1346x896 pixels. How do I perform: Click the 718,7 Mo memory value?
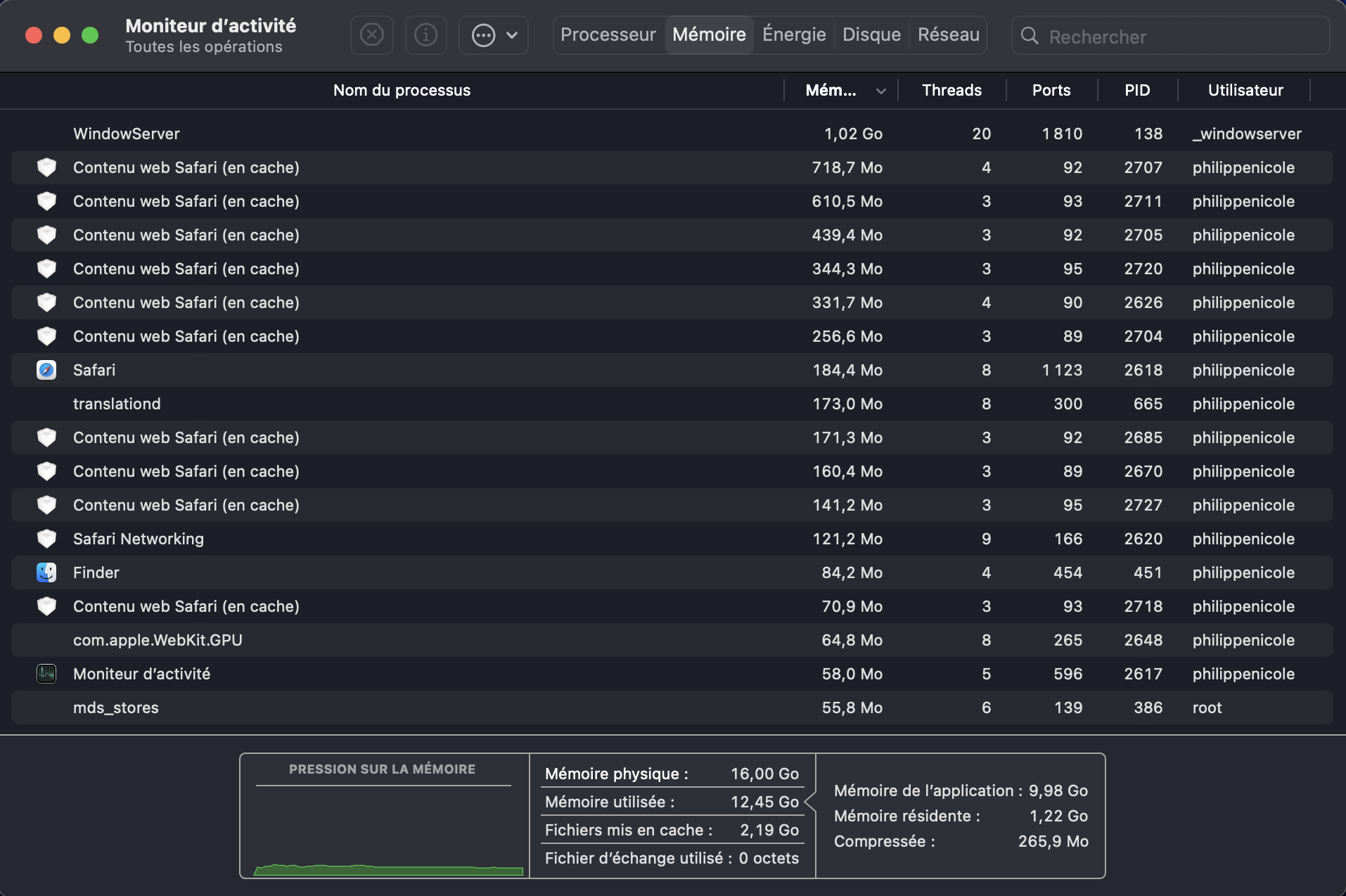[x=847, y=167]
